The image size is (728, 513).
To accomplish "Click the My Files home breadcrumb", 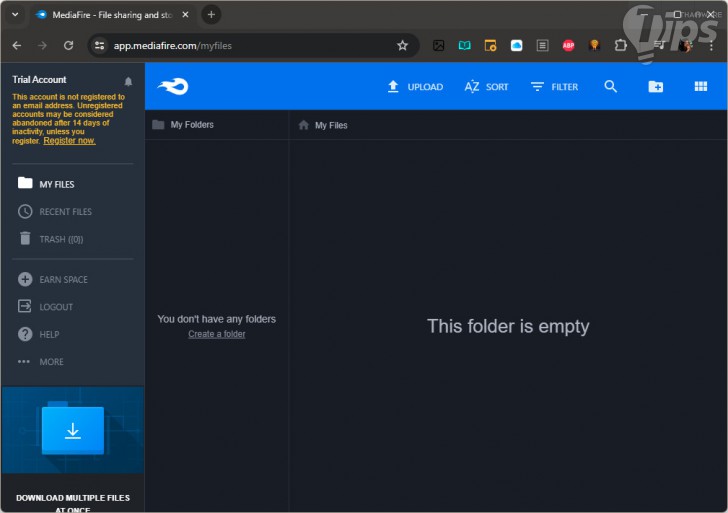I will coord(323,125).
